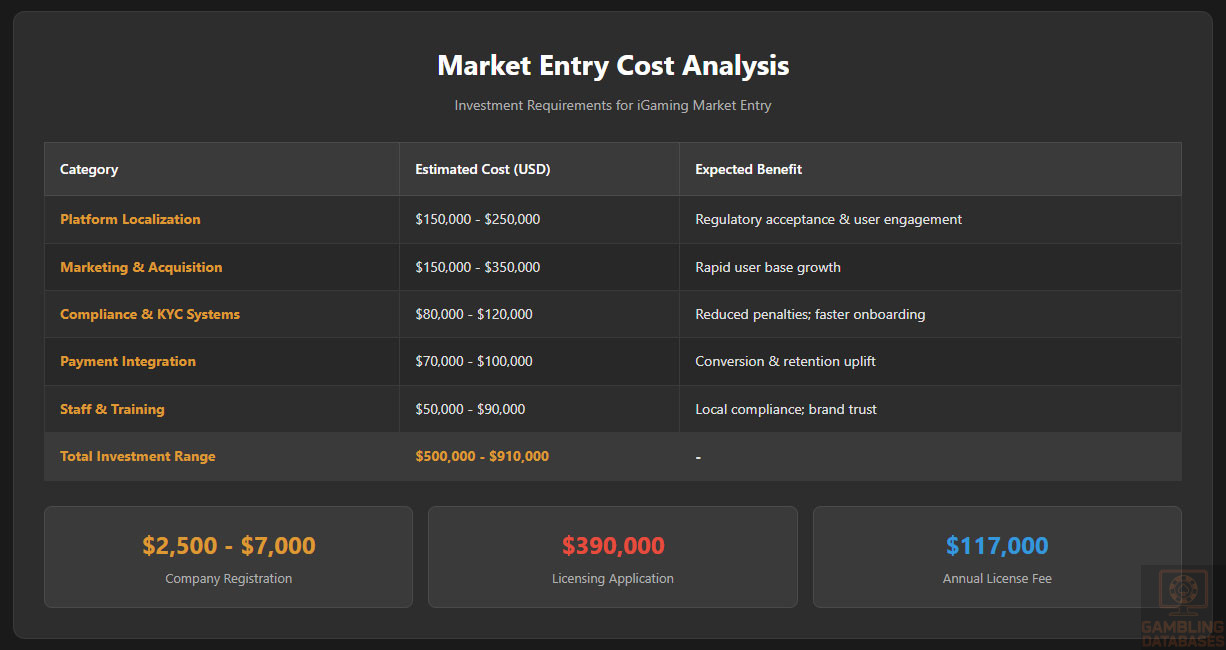1226x650 pixels.
Task: Click the Payment Integration row label
Action: click(128, 361)
